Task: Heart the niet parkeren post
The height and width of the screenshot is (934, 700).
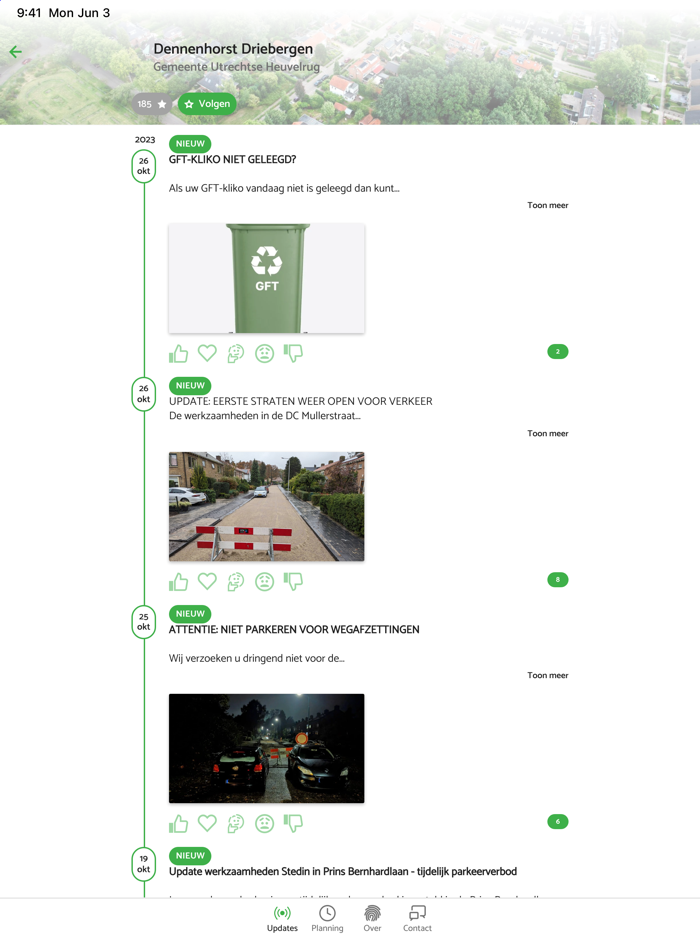Action: 207,823
